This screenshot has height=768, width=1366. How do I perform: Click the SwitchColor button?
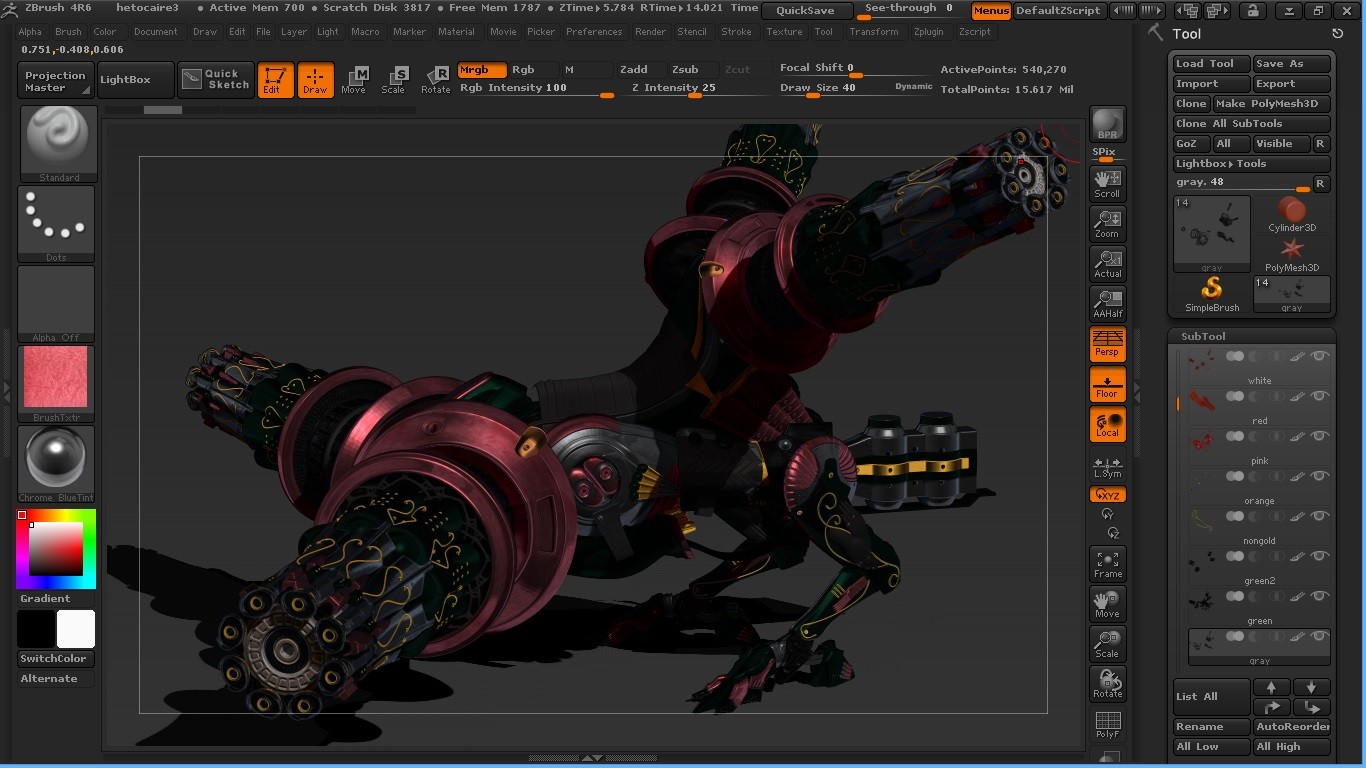tap(56, 659)
